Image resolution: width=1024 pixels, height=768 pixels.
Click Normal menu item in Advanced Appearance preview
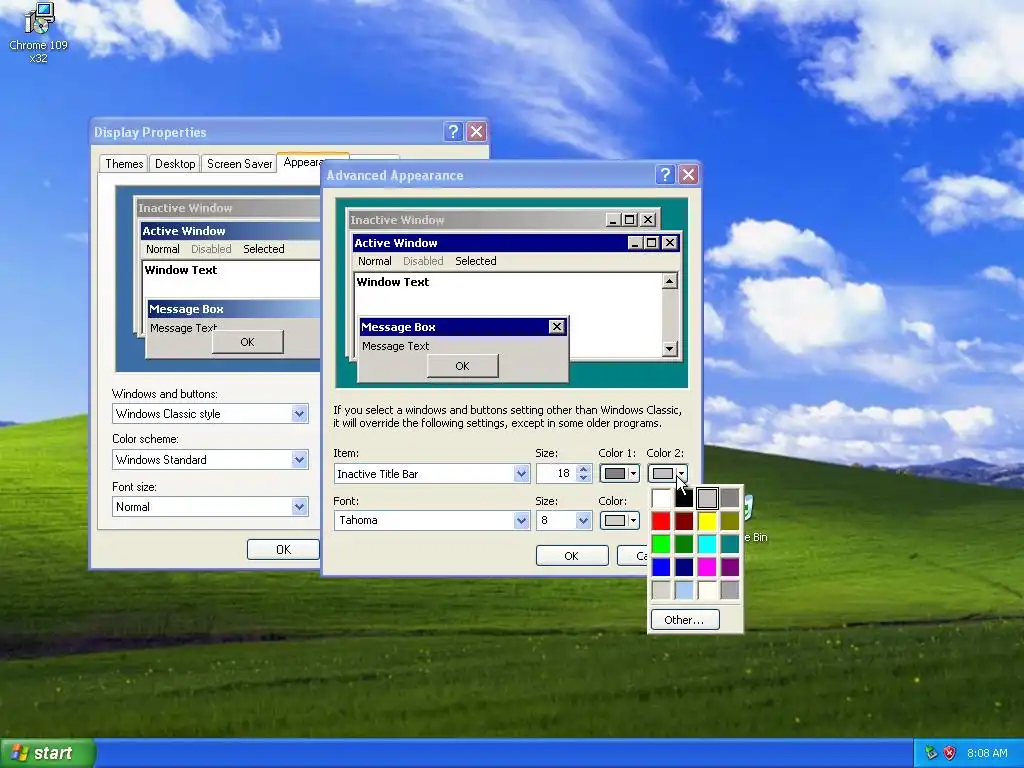[x=375, y=261]
